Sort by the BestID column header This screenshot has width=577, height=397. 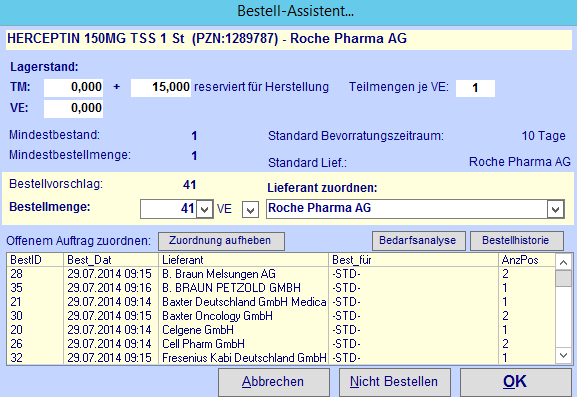pyautogui.click(x=35, y=260)
